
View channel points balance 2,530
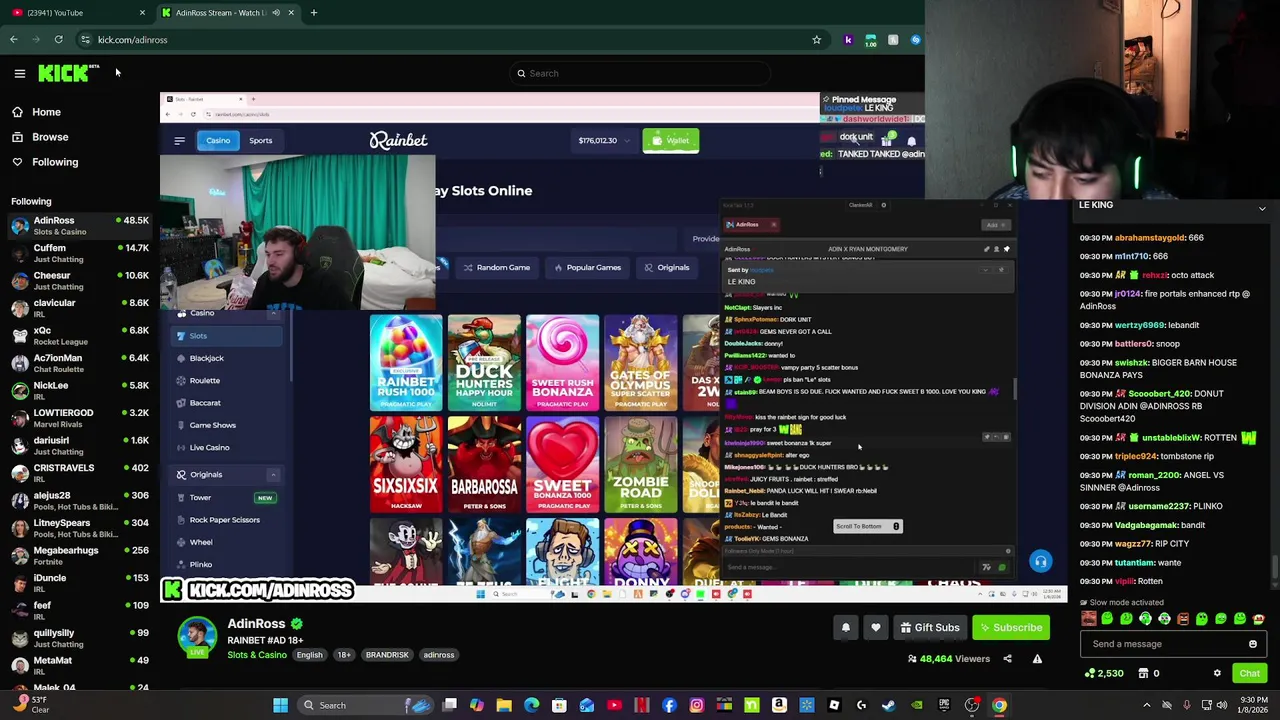(1104, 673)
